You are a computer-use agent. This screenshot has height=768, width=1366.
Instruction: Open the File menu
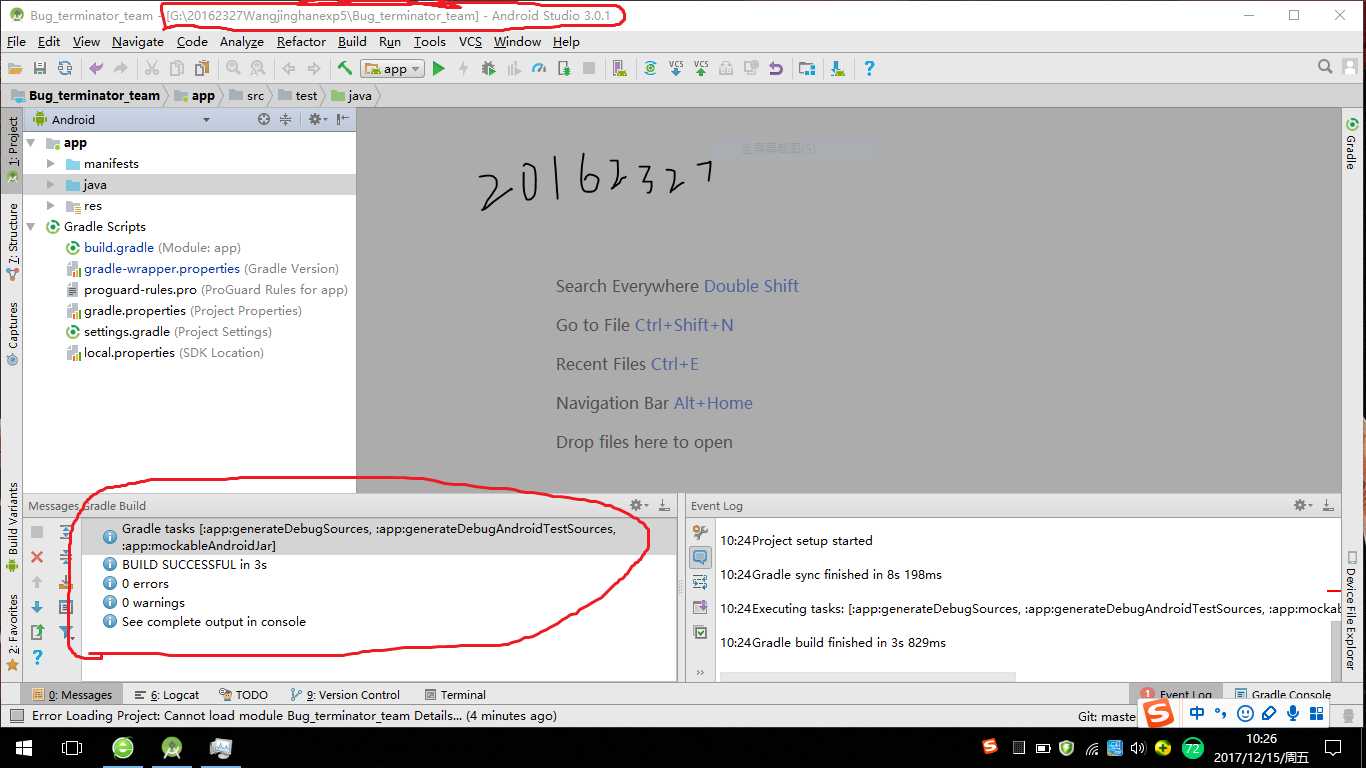(16, 41)
